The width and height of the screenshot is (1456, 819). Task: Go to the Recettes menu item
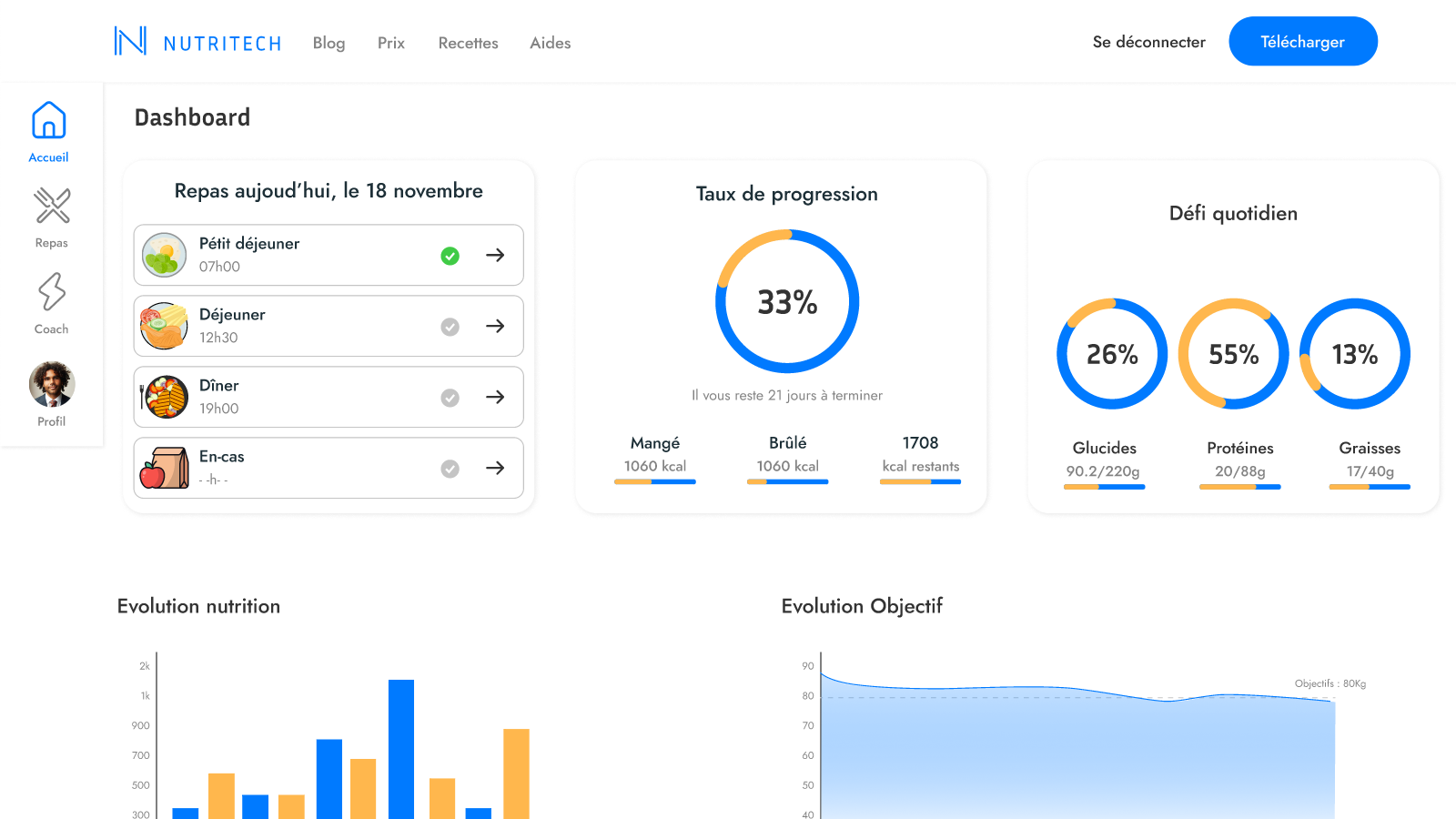468,43
